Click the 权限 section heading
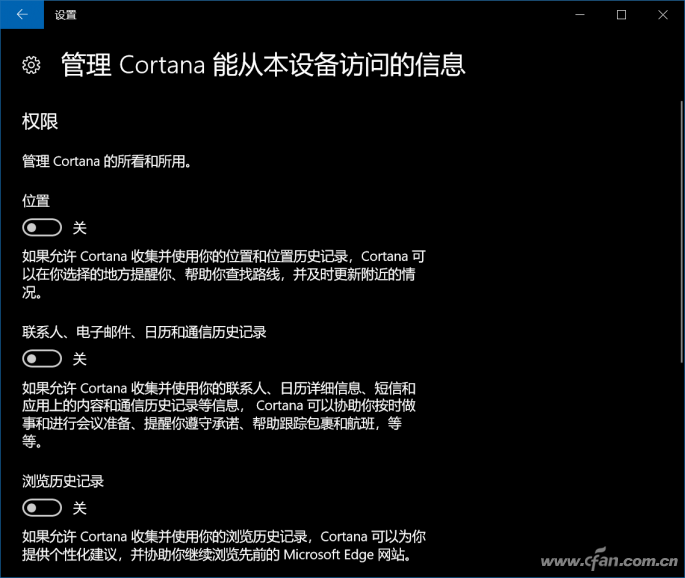685x578 pixels. [x=40, y=121]
